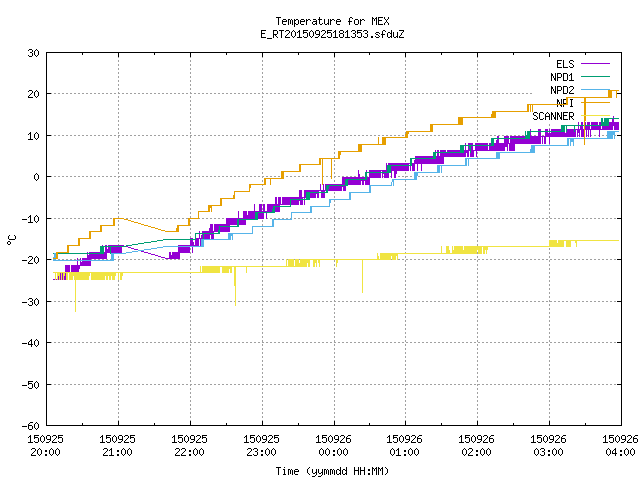
Task: Click the NPD2 legend label
Action: click(562, 90)
